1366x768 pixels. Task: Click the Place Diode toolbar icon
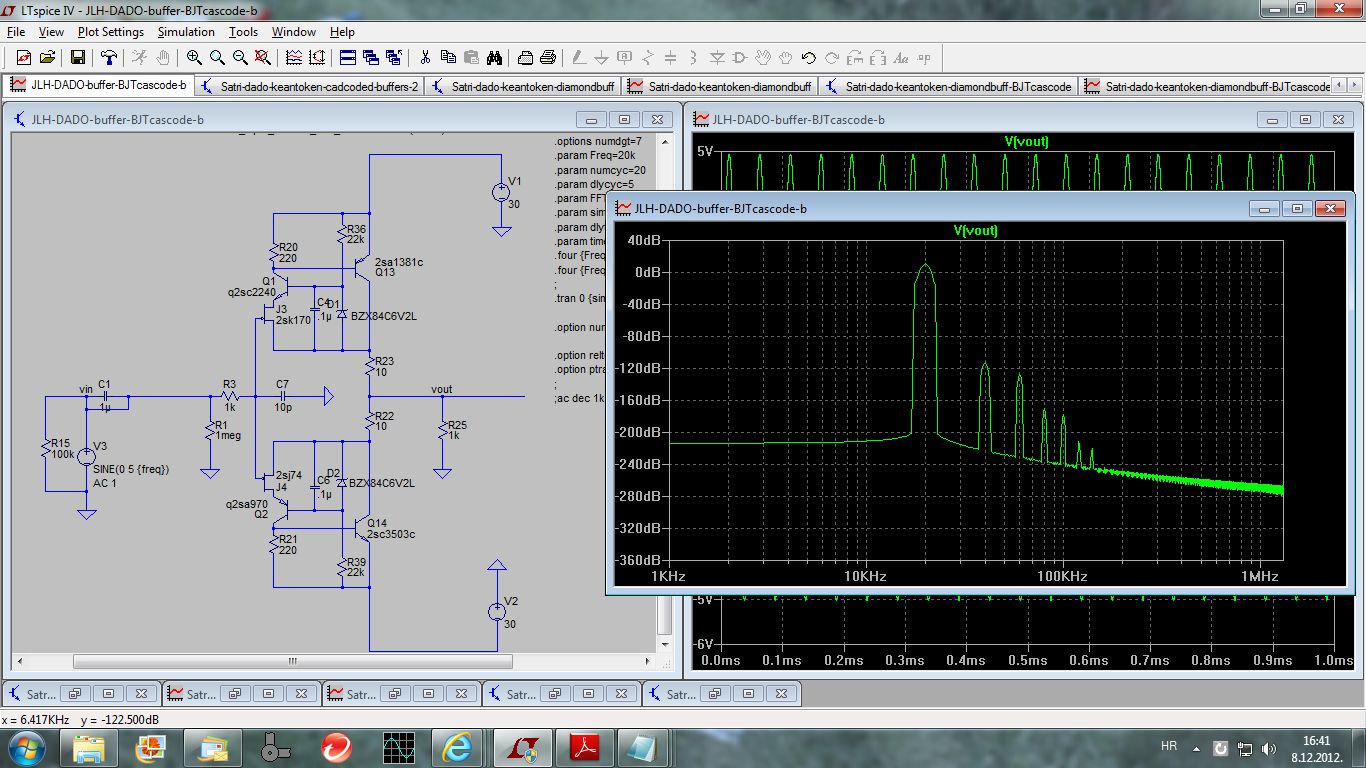click(x=717, y=58)
